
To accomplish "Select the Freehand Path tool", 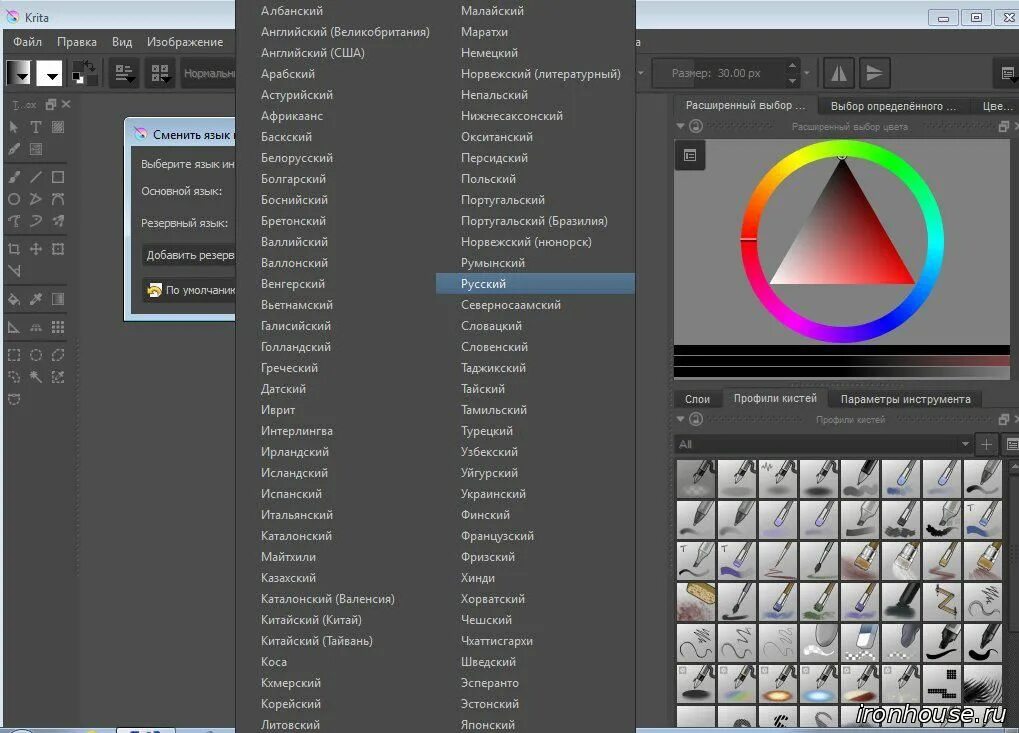I will coord(36,221).
